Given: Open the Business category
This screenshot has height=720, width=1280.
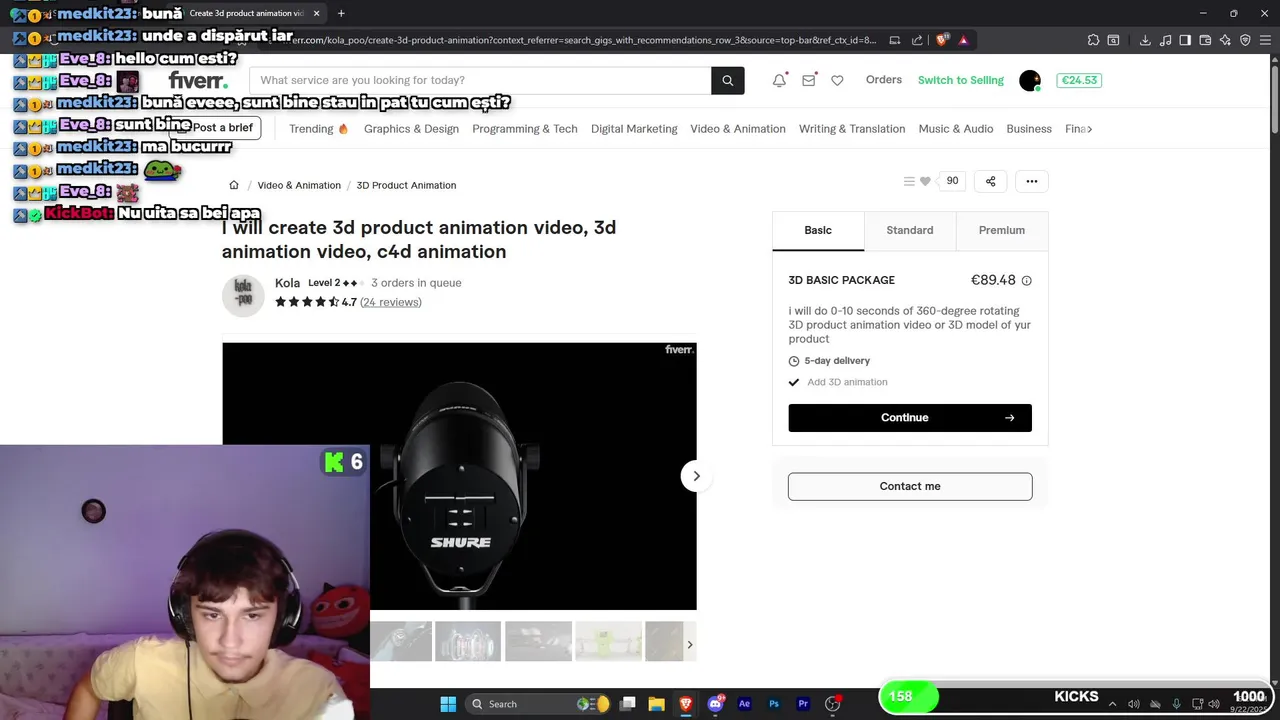Looking at the screenshot, I should 1029,129.
